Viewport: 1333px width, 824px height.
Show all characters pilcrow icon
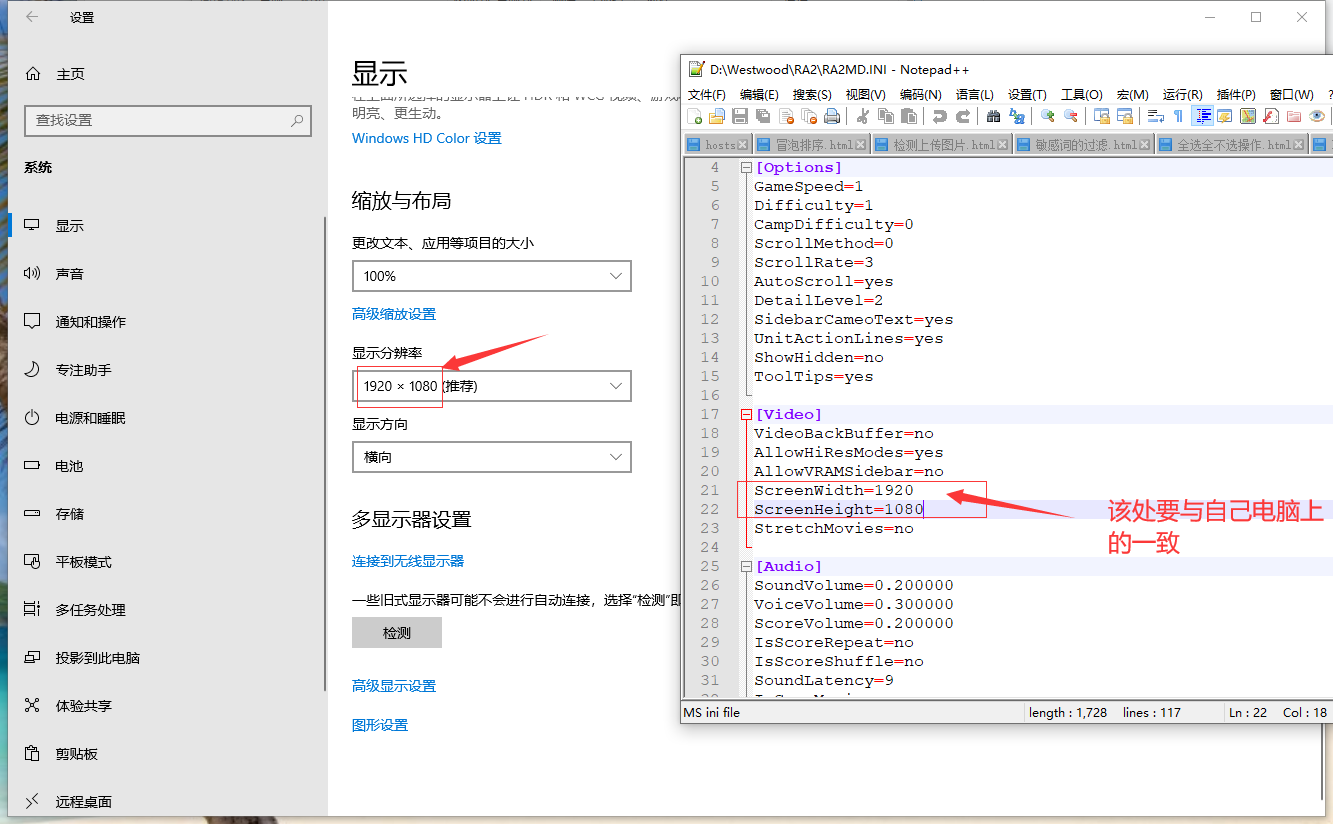(1178, 116)
